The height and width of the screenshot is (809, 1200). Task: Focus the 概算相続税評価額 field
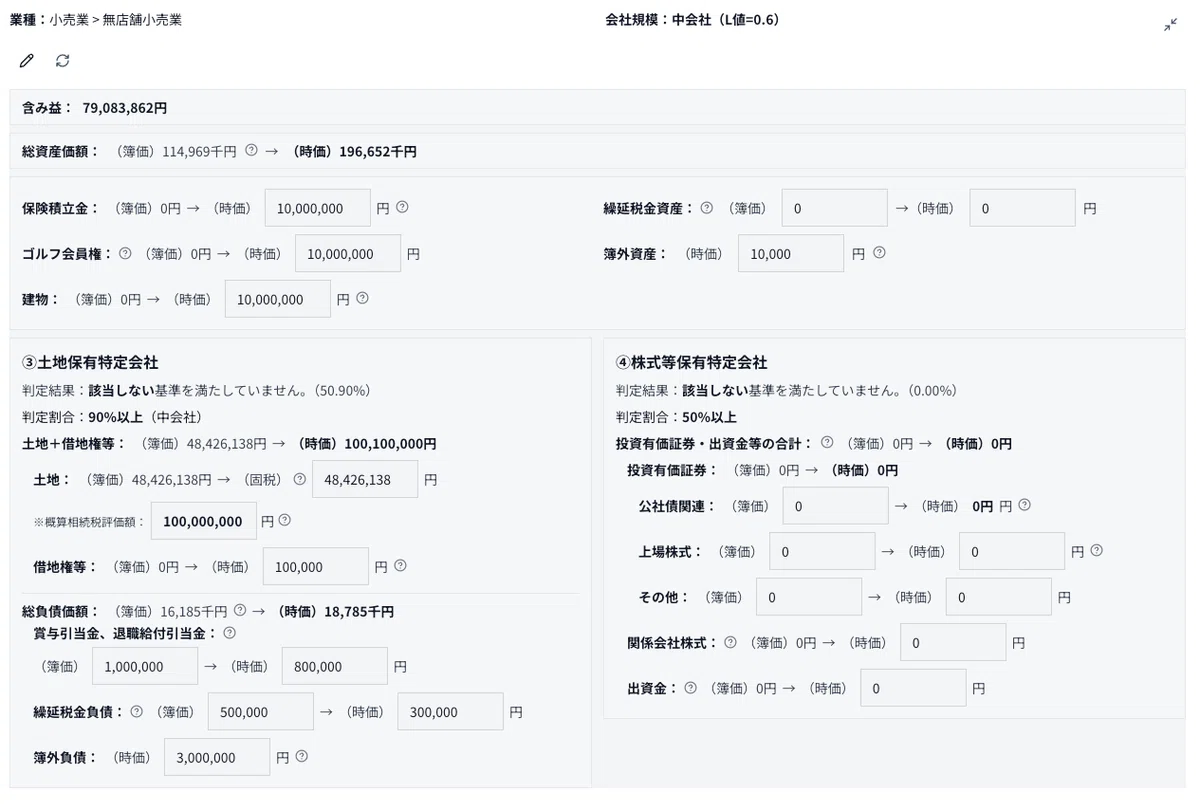tap(203, 521)
